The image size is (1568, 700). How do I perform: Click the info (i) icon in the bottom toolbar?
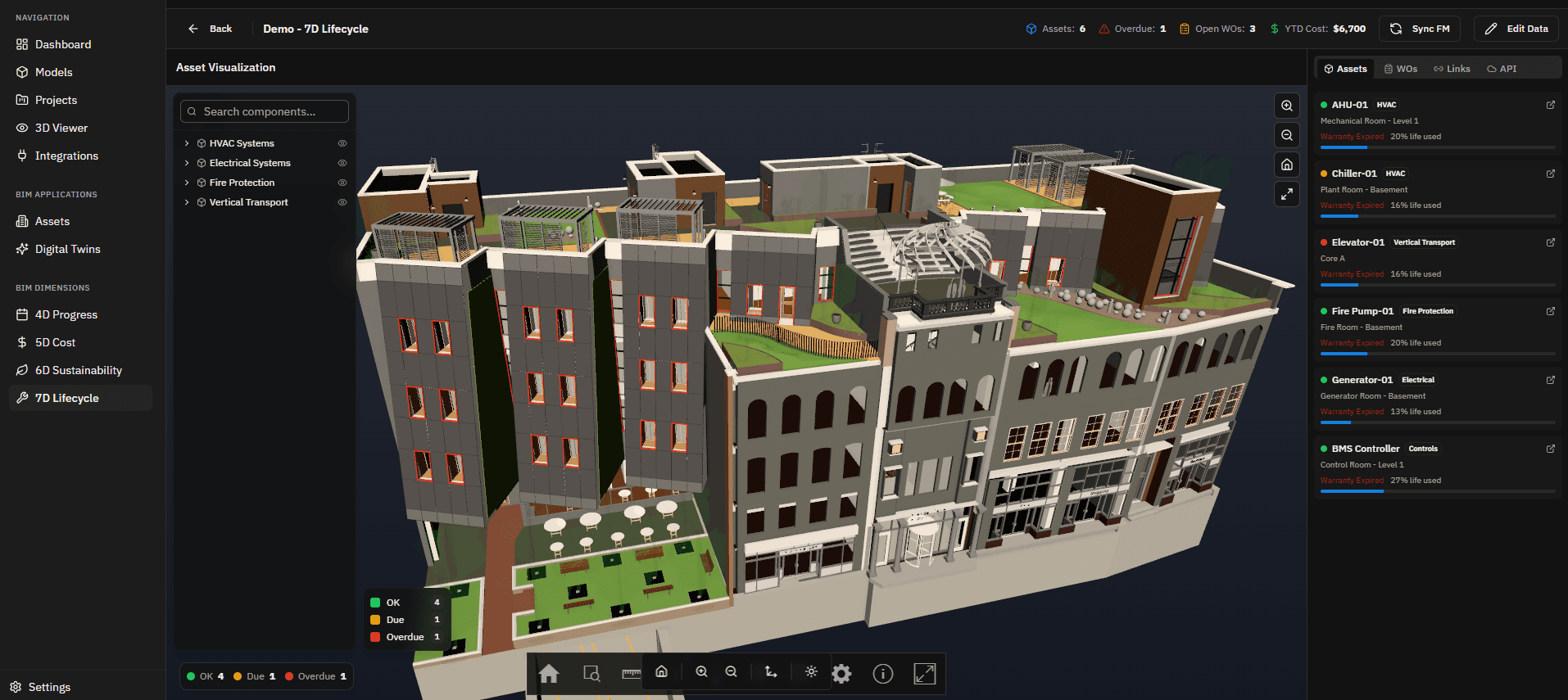point(883,673)
